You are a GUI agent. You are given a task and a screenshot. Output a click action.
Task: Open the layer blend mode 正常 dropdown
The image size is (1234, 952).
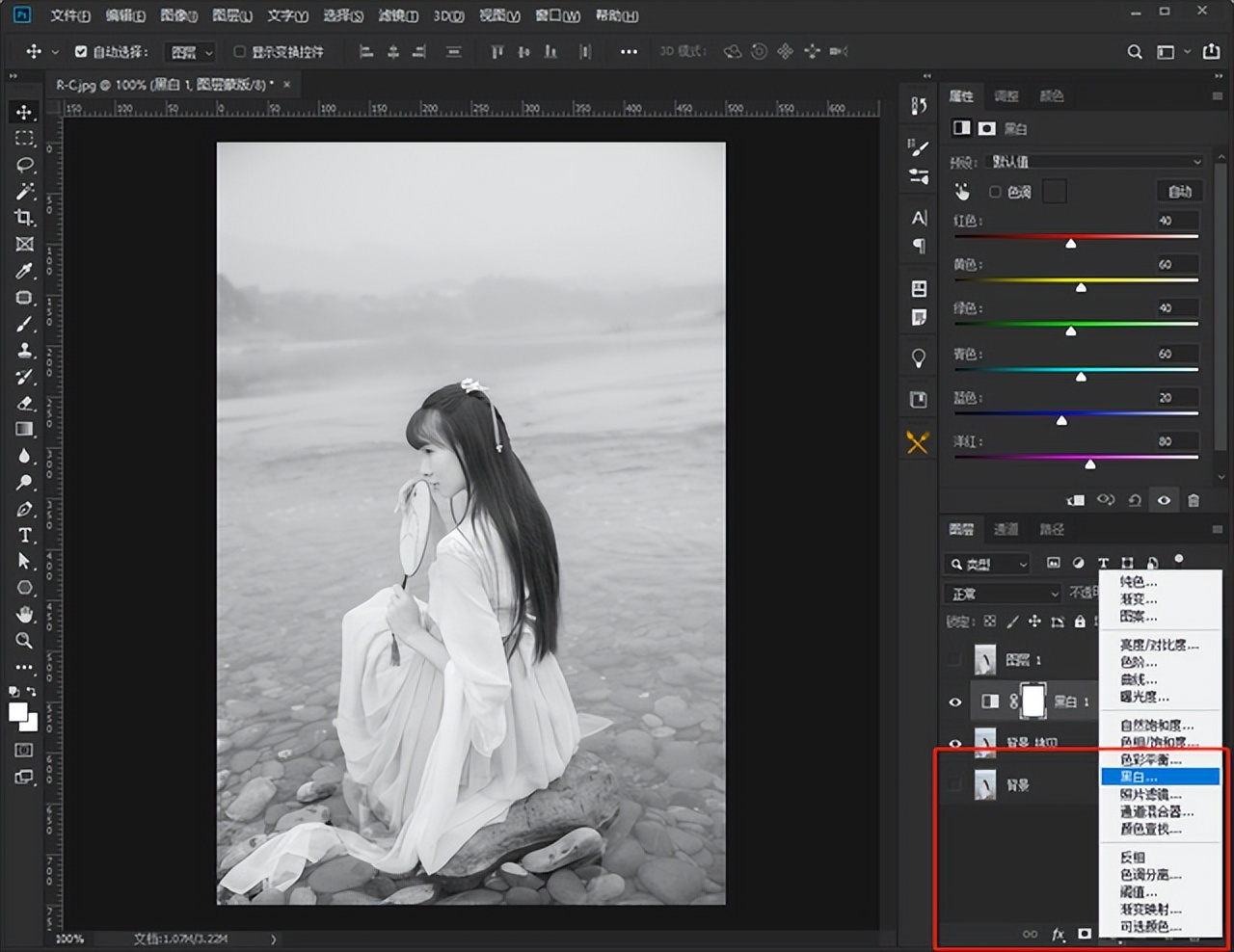click(1003, 594)
